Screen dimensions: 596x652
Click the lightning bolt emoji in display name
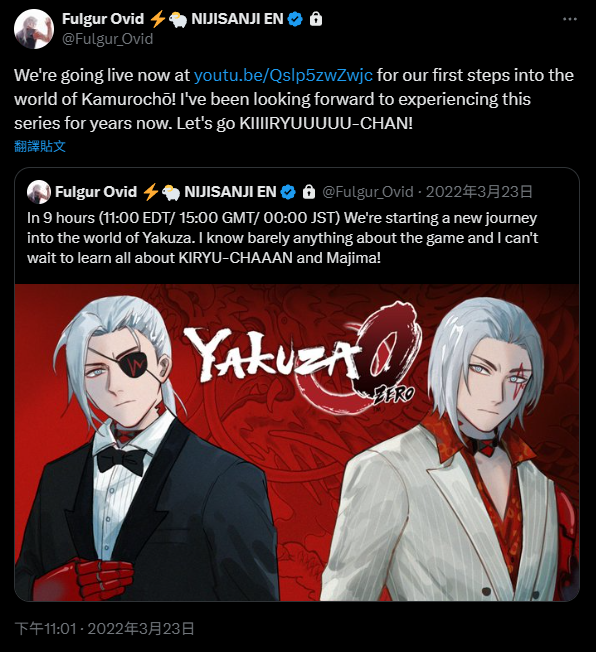click(157, 19)
